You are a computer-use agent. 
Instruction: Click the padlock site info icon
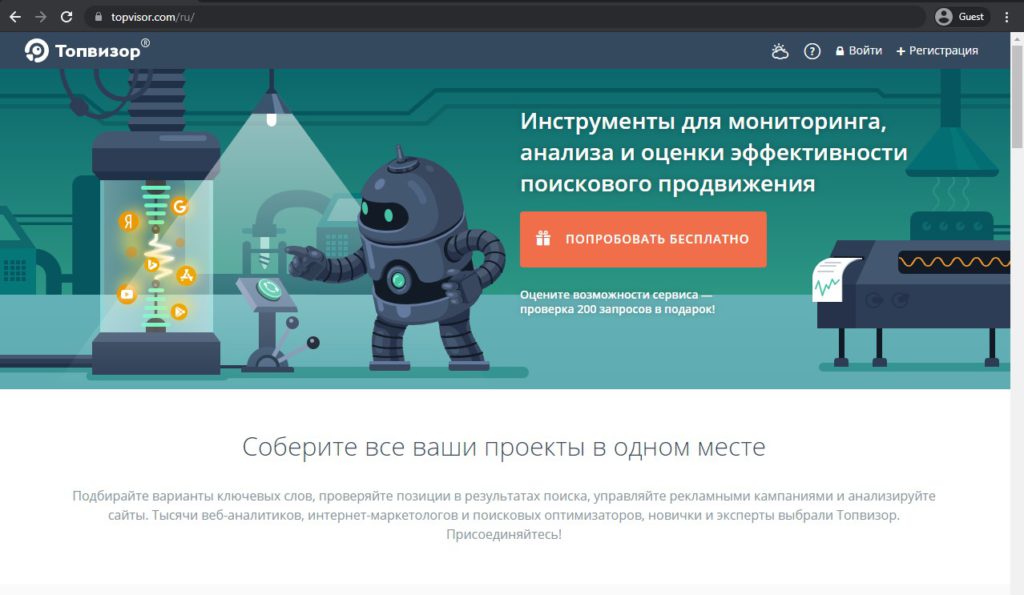[x=98, y=17]
